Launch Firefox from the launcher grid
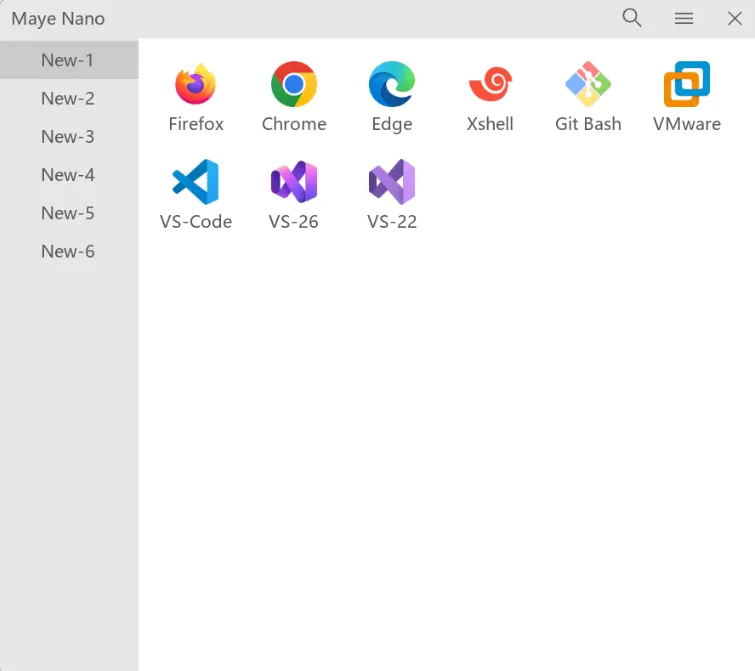 click(x=196, y=86)
